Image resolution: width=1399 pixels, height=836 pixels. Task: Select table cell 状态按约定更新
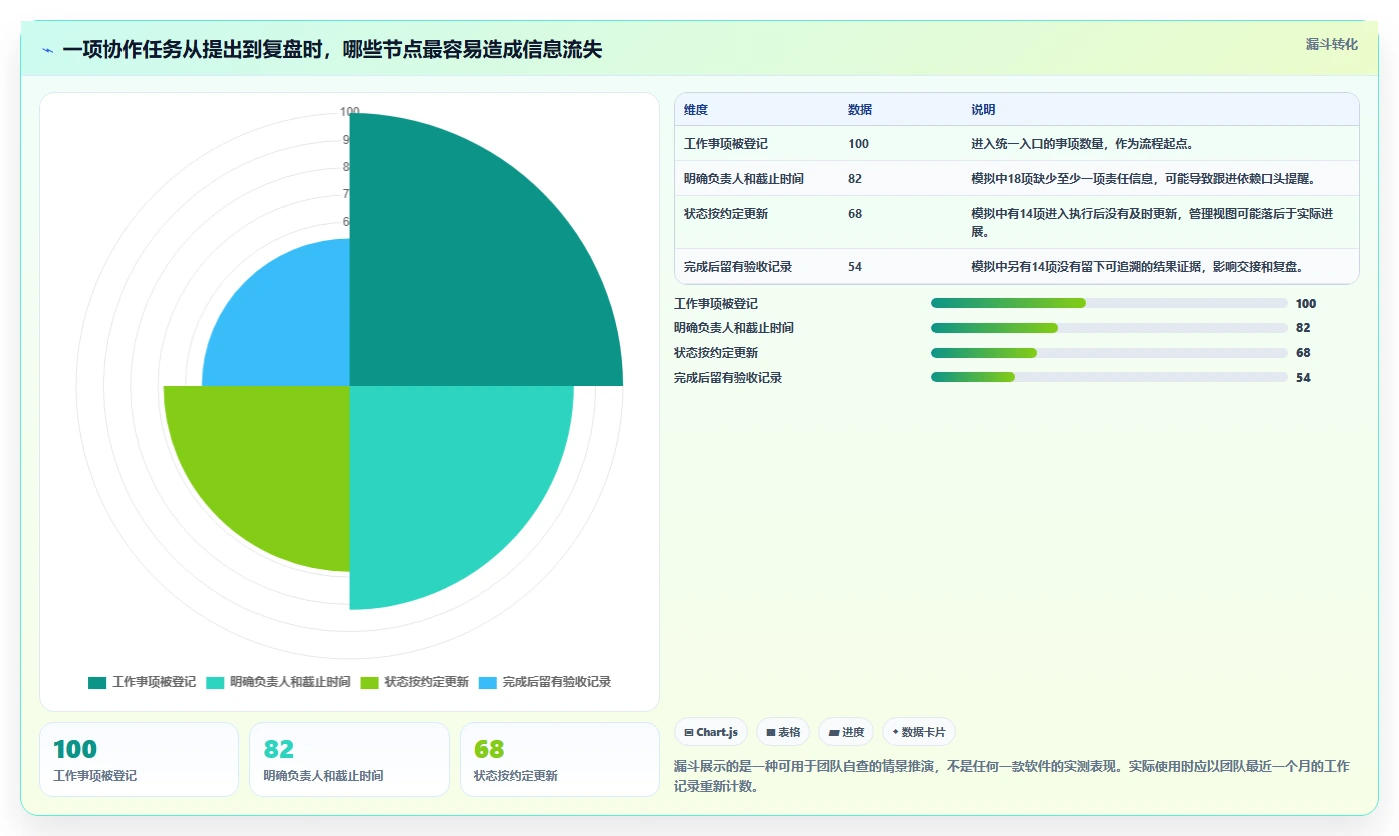[x=726, y=214]
